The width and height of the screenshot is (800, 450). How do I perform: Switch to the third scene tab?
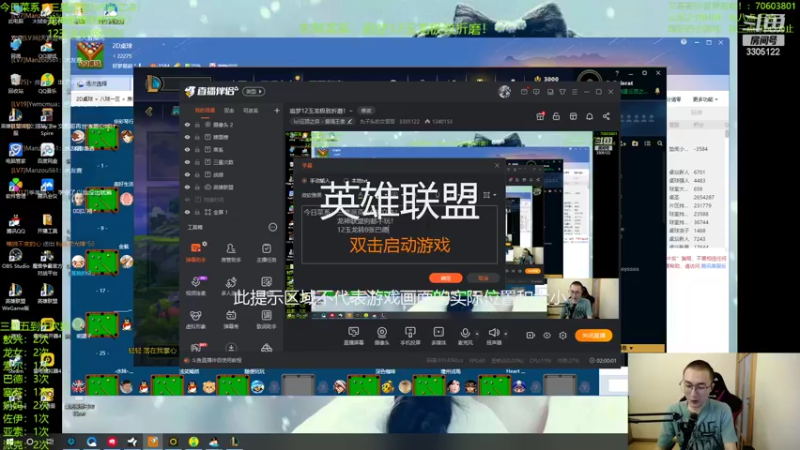click(x=251, y=110)
